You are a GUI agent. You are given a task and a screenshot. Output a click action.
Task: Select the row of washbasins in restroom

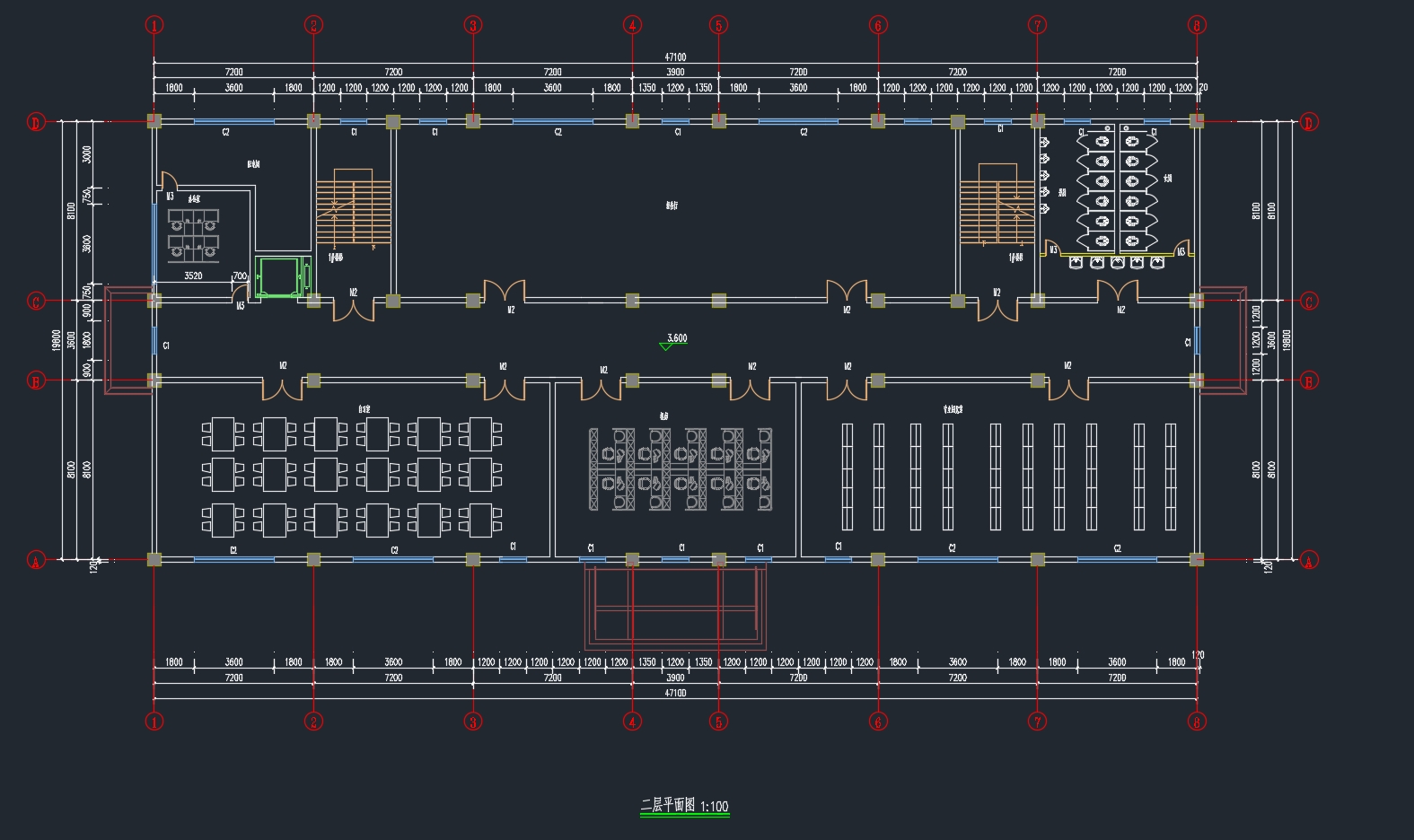[x=1118, y=262]
